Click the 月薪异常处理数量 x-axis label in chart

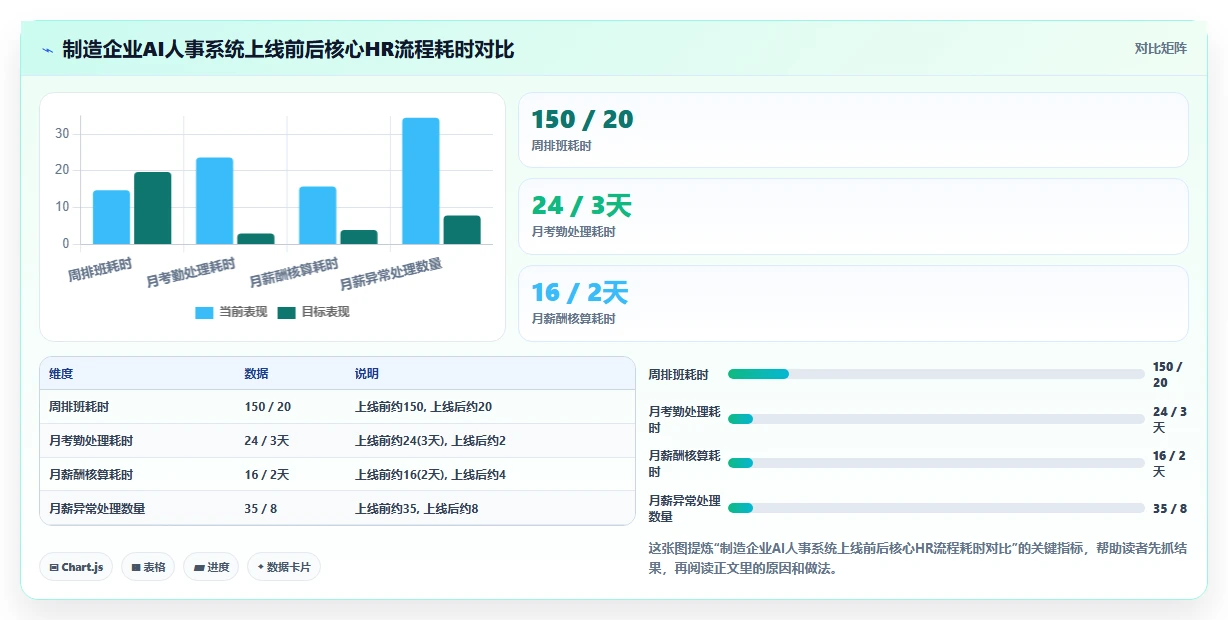391,275
